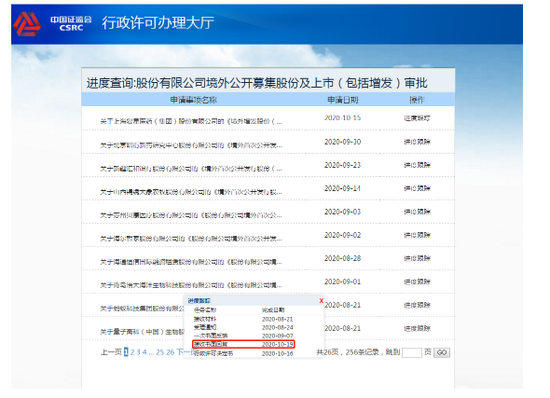Open 进度跟踪 for the 2020-09-23 application
The width and height of the screenshot is (550, 398).
click(x=417, y=165)
